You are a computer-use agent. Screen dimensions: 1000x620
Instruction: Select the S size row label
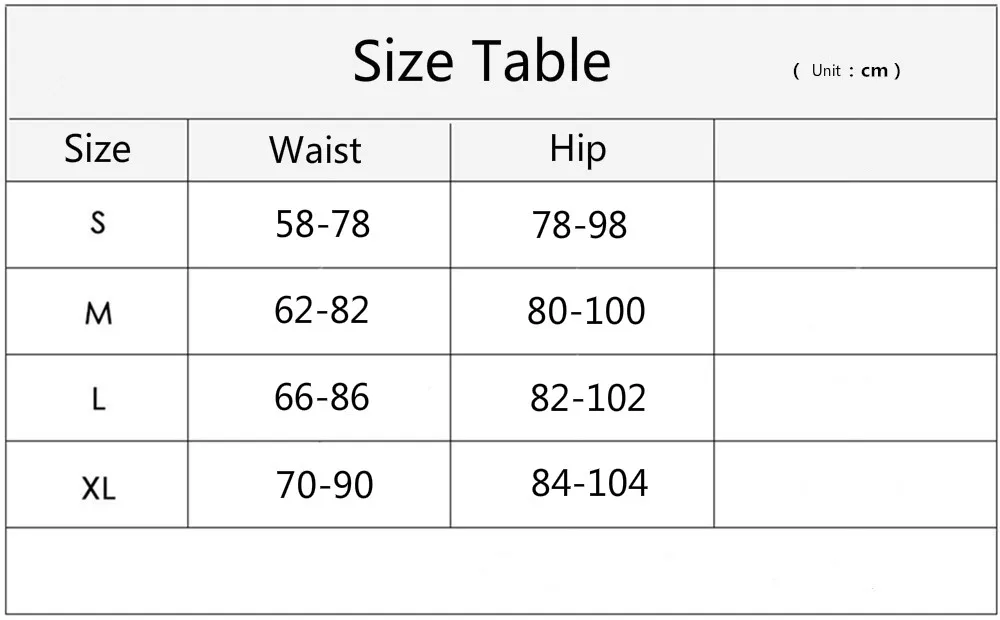(x=98, y=223)
